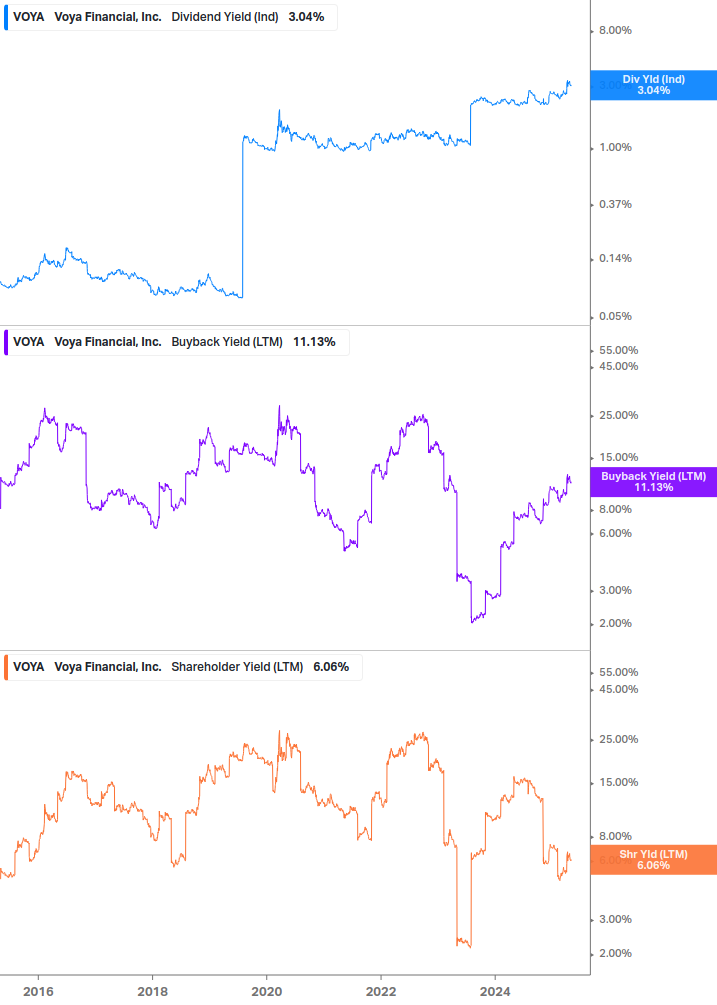Click the Buyback Yield (LTM) legend label

click(227, 342)
